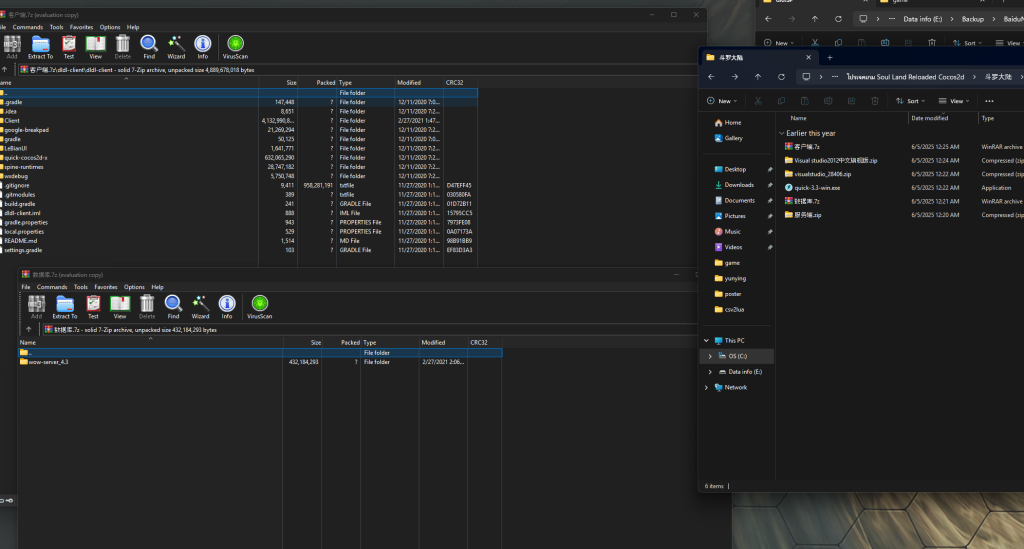1024x549 pixels.
Task: Click the Test icon in top WinRAR window
Action: point(68,46)
